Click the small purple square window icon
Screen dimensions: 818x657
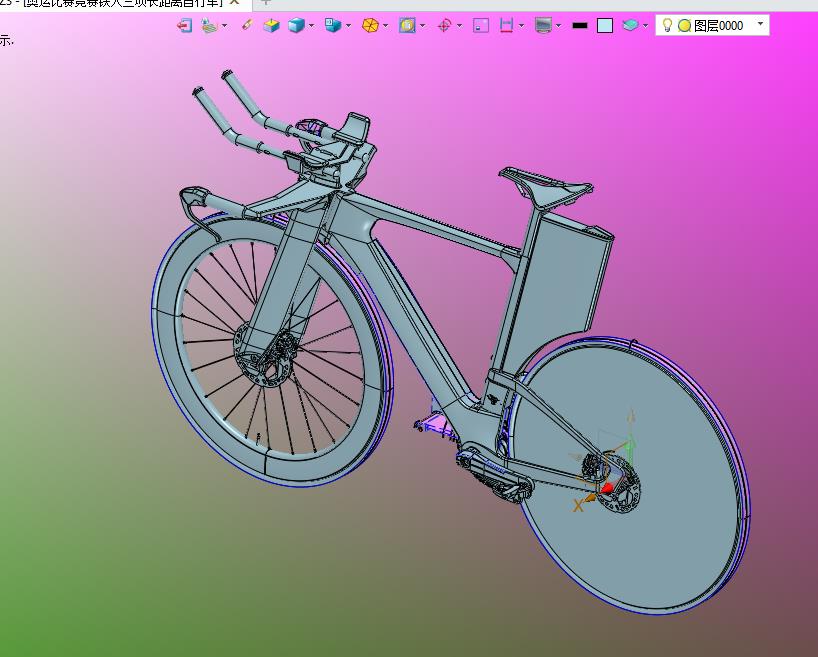[x=481, y=25]
